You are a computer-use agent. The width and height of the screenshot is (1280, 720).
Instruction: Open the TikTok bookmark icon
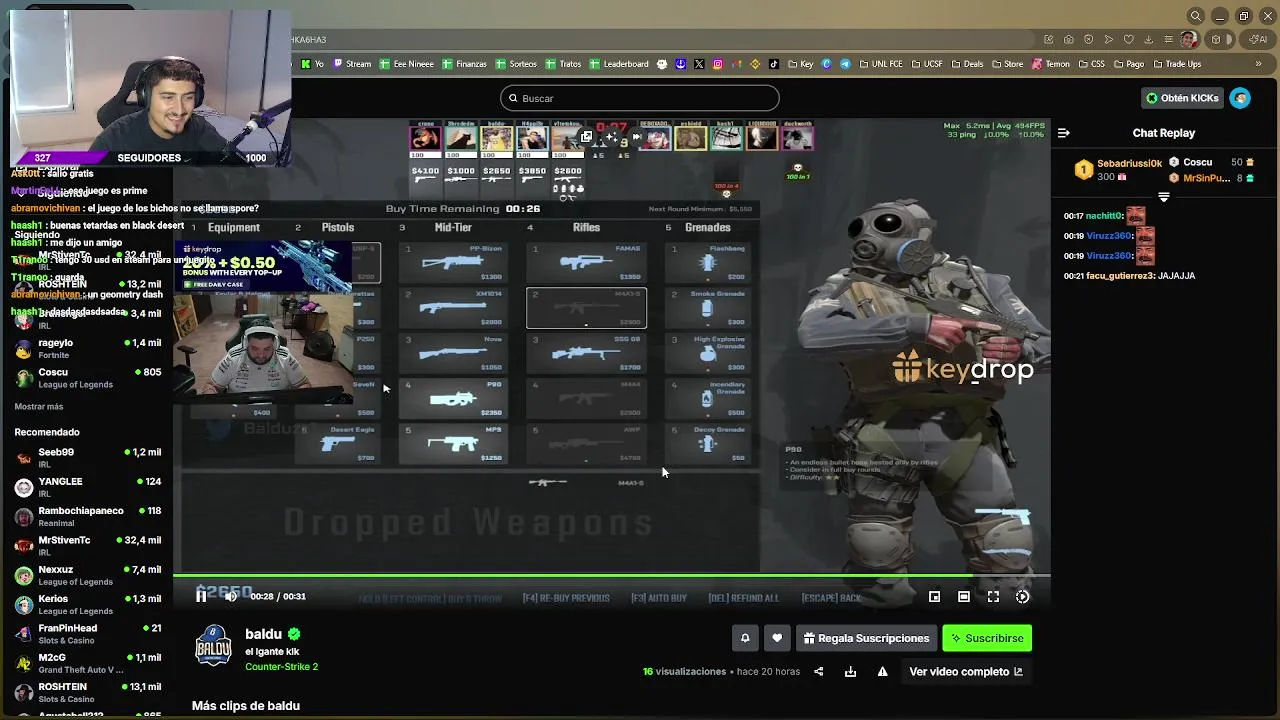(774, 64)
